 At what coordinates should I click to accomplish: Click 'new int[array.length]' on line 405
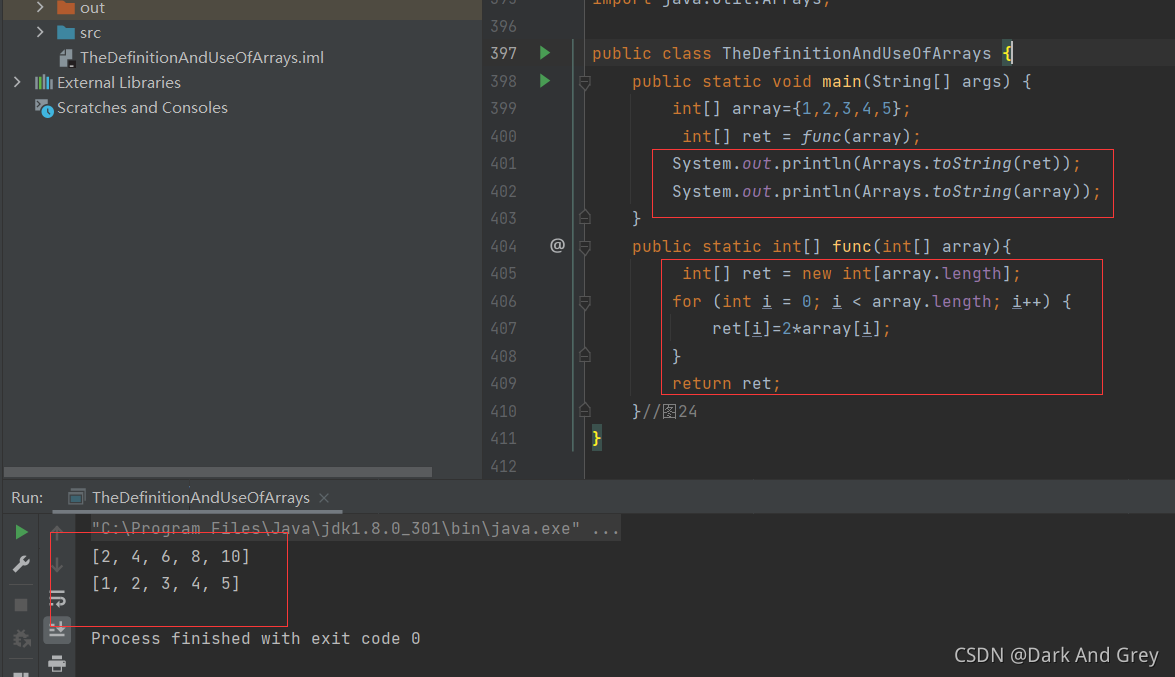[x=906, y=274]
